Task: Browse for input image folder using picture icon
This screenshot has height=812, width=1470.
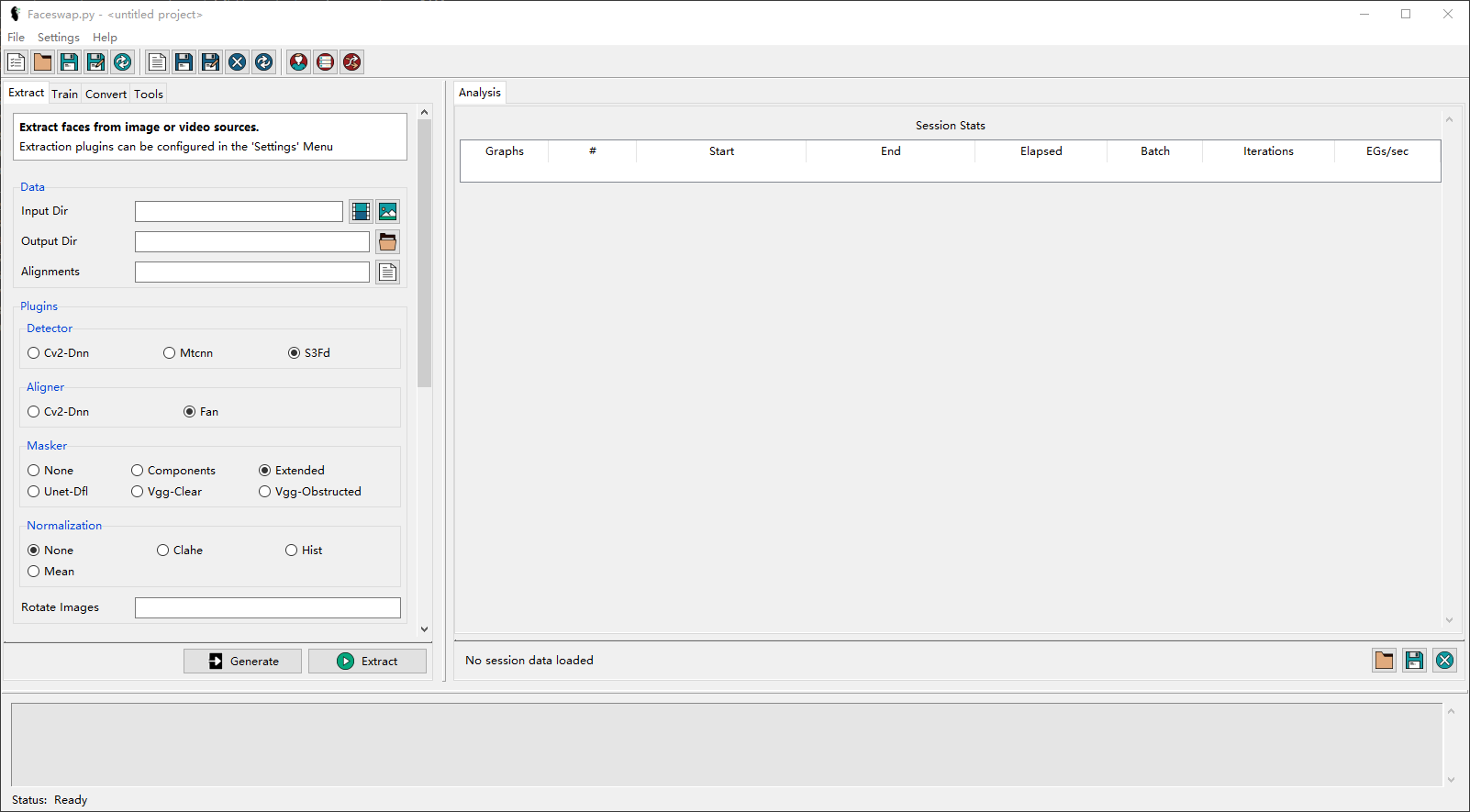Action: (388, 212)
